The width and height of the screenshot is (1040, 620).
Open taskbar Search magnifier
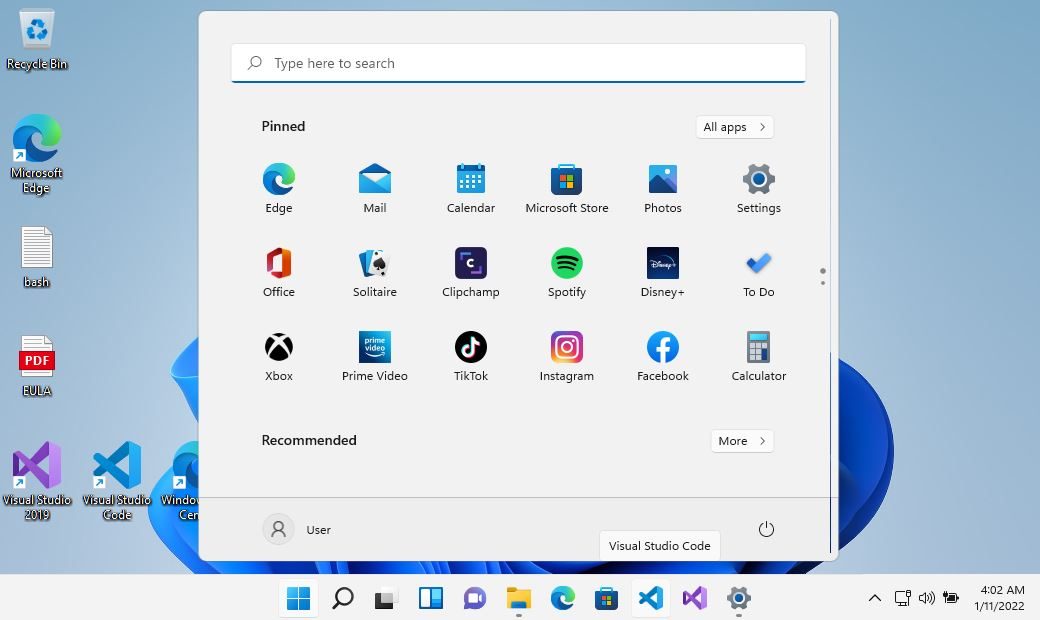(342, 598)
